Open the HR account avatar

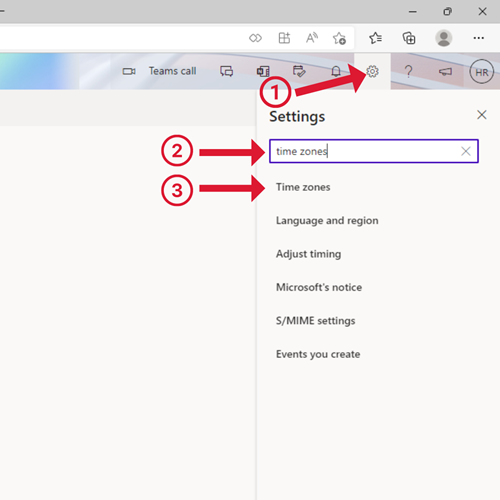[x=481, y=72]
